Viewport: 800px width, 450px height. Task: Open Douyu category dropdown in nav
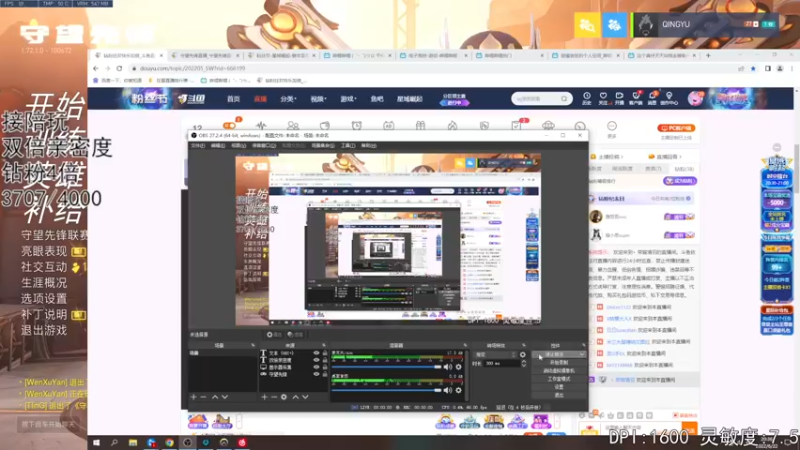289,99
